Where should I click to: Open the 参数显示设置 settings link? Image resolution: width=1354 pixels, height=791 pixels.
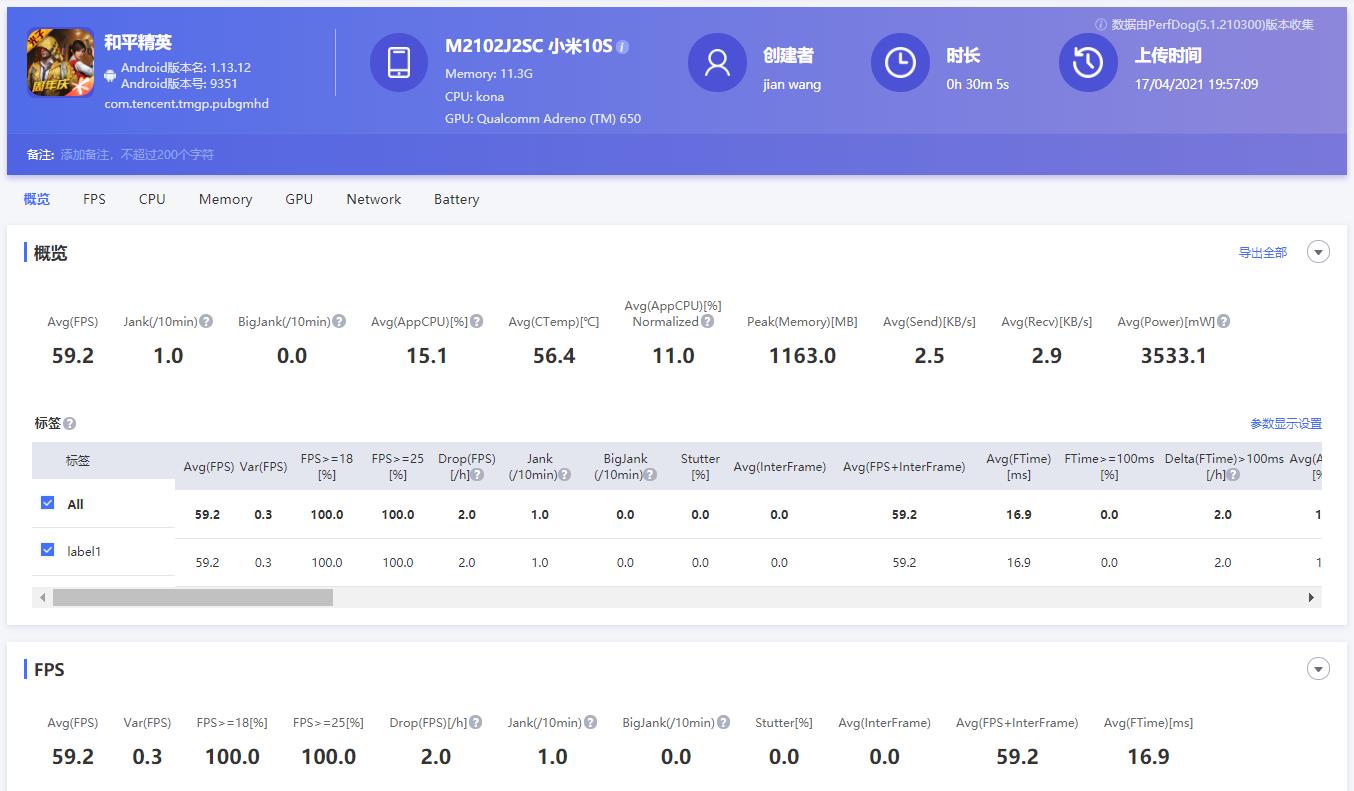click(x=1288, y=423)
